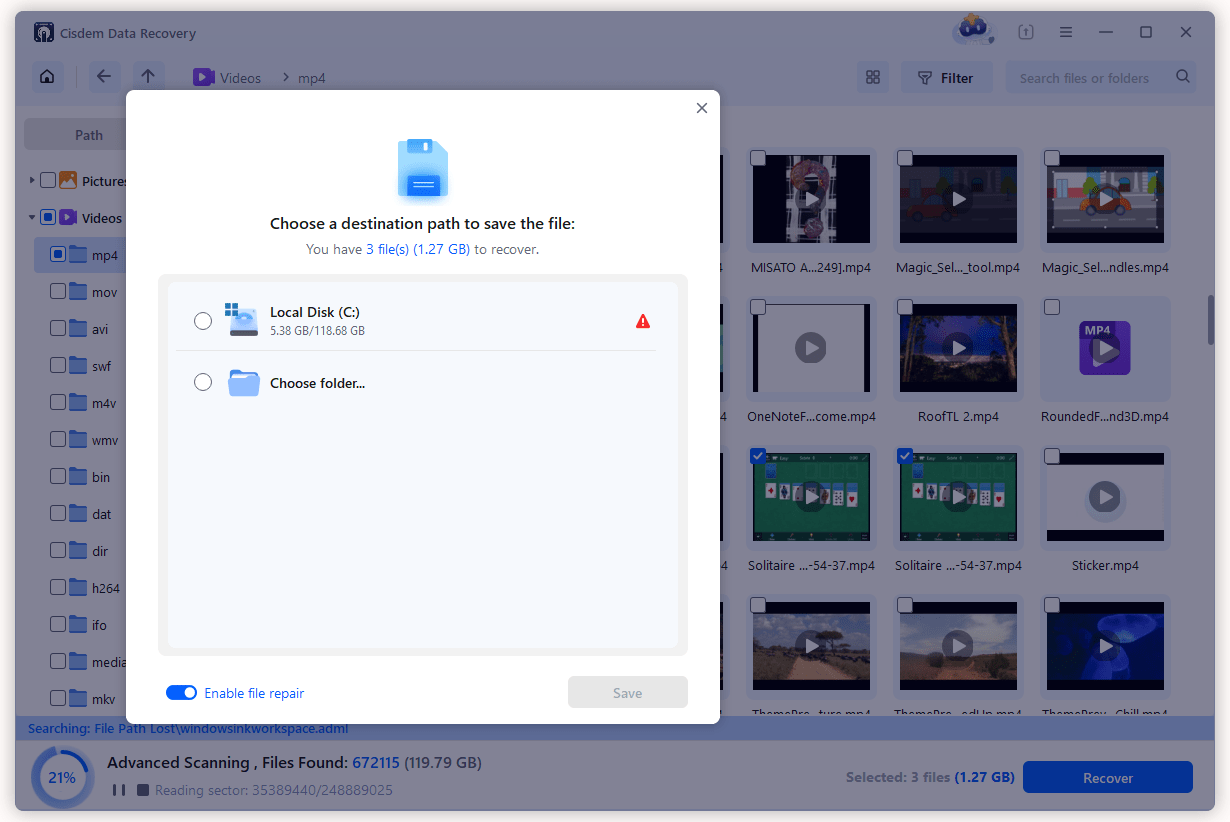Open the Filter options
This screenshot has height=822, width=1230.
[946, 78]
